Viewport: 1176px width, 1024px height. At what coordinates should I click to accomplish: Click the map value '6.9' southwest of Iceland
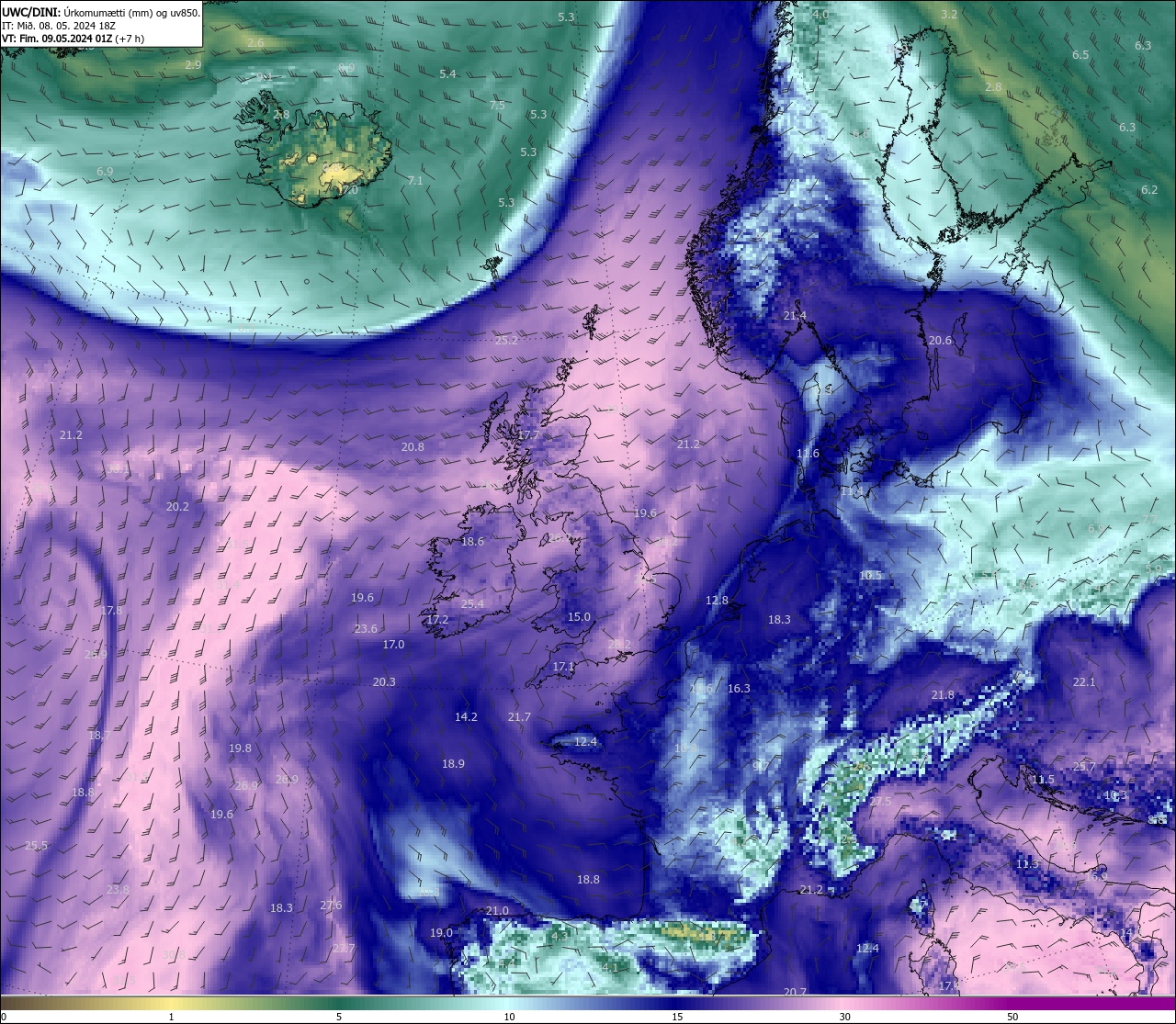tap(105, 172)
